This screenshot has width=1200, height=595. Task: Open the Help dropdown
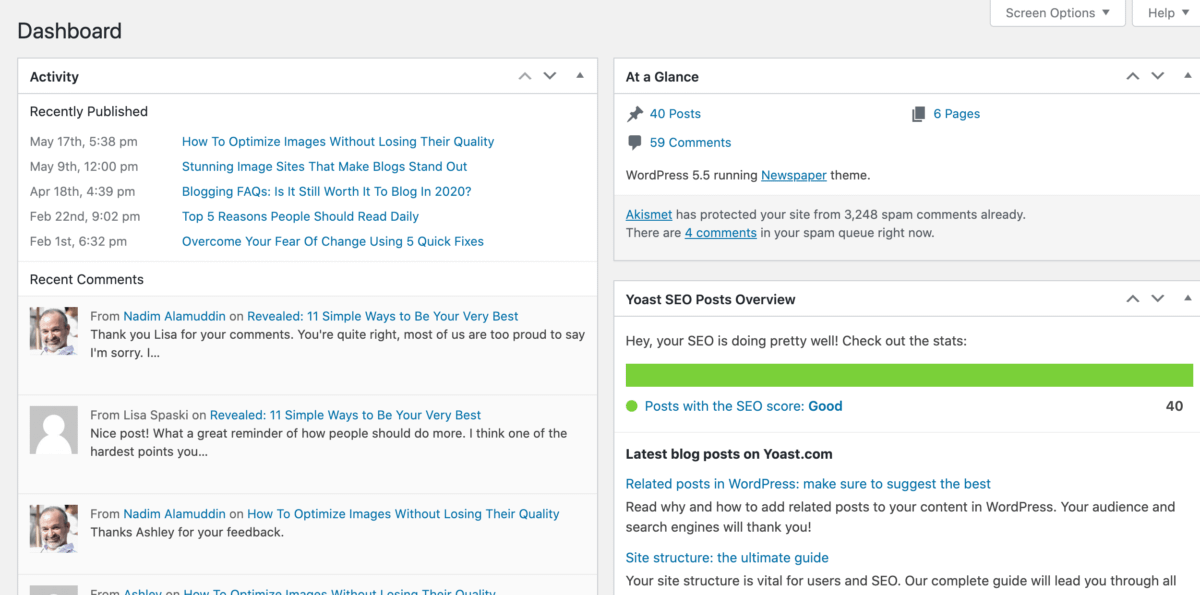click(x=1164, y=12)
